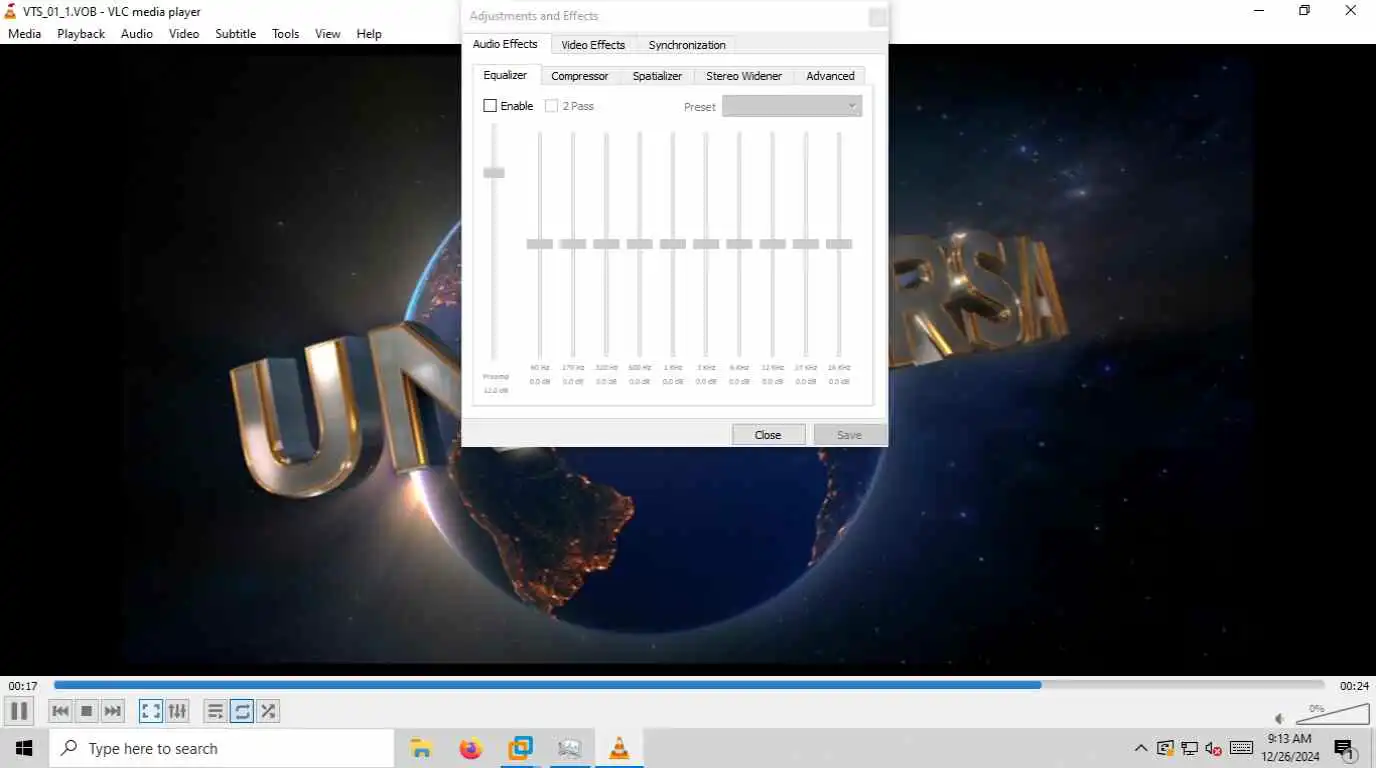
Task: Click the Outlook tray icon
Action: point(1165,748)
